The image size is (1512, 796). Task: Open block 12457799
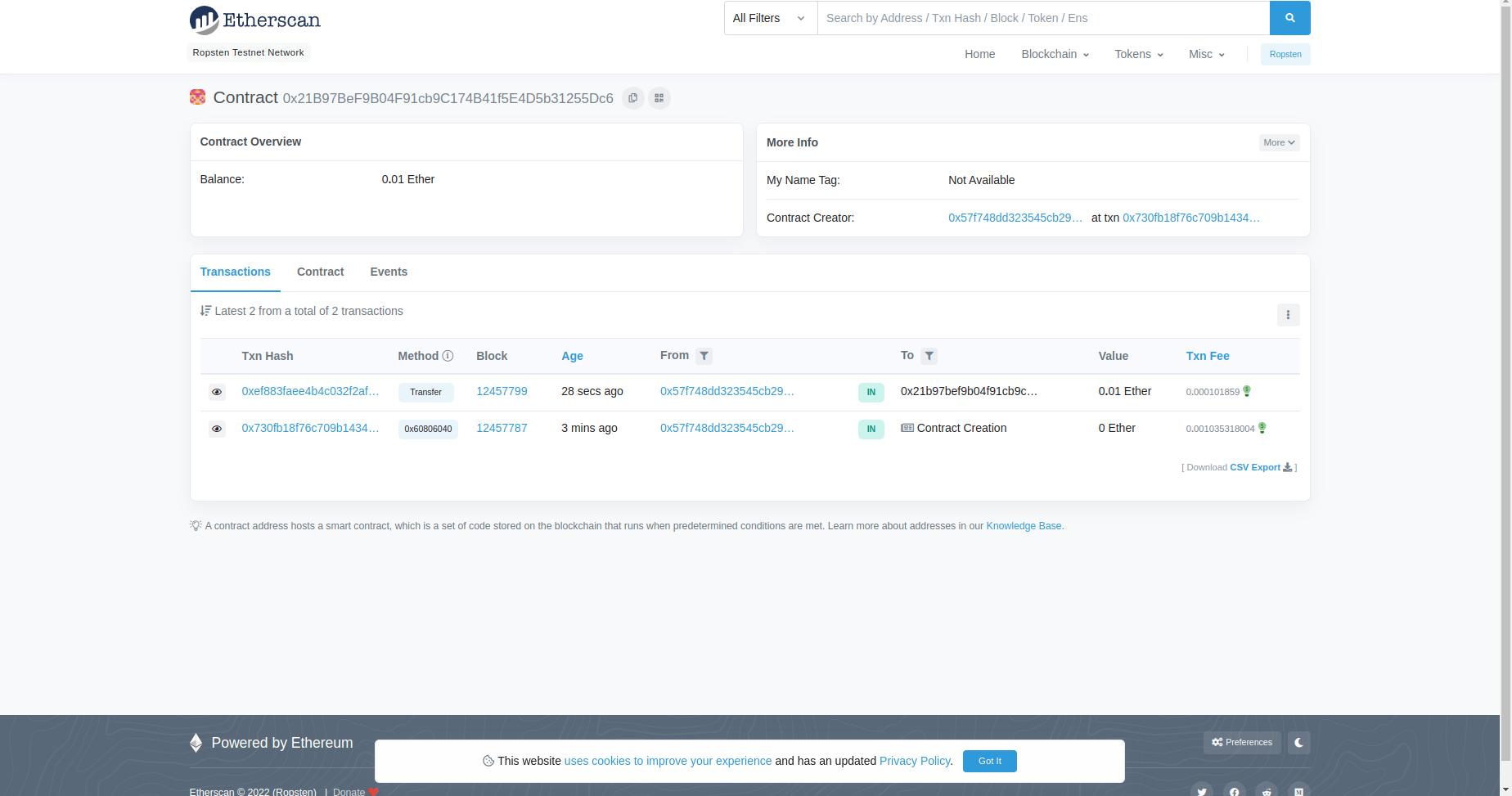pos(502,391)
